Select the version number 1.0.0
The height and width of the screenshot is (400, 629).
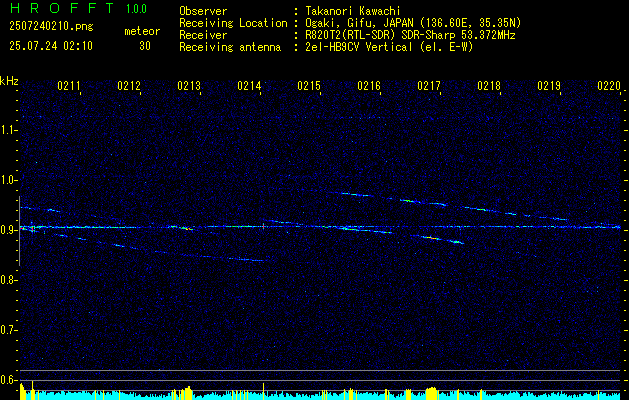[x=136, y=9]
